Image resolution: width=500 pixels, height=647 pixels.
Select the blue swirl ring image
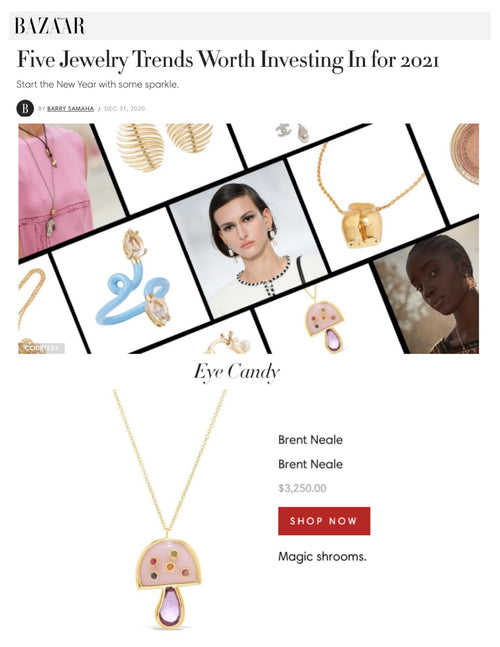[x=133, y=281]
